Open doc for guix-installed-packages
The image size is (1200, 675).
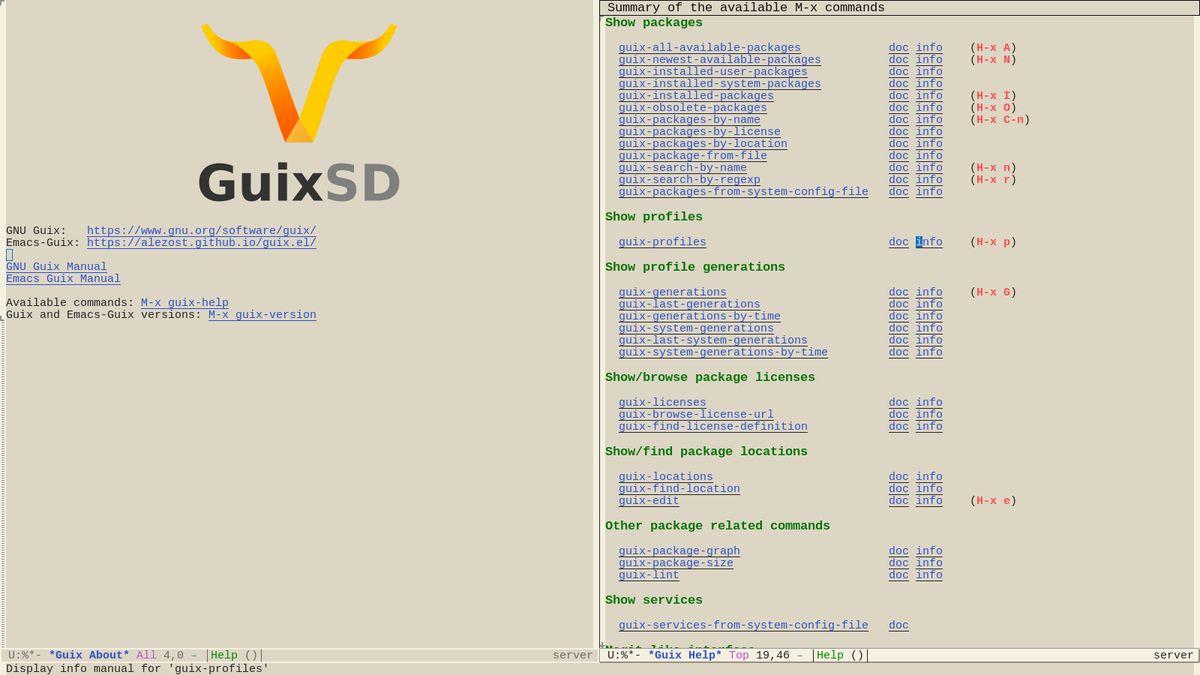pyautogui.click(x=898, y=96)
